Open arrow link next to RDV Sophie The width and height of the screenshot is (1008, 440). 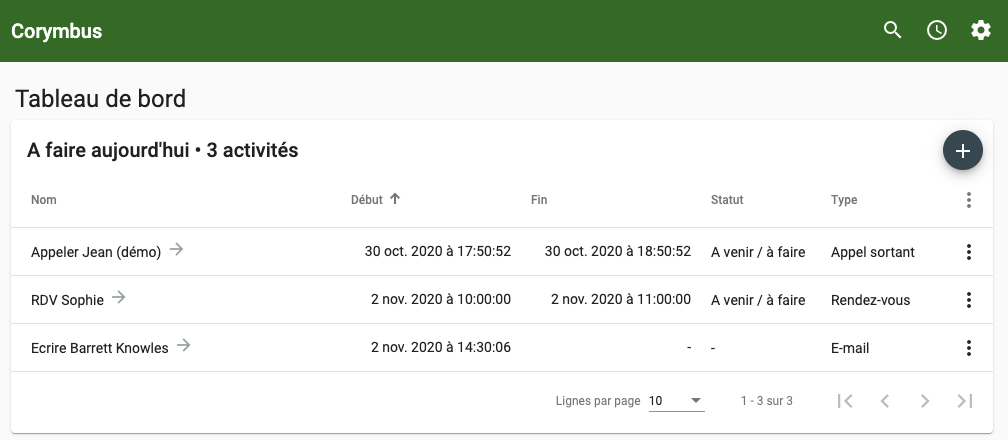[x=118, y=297]
